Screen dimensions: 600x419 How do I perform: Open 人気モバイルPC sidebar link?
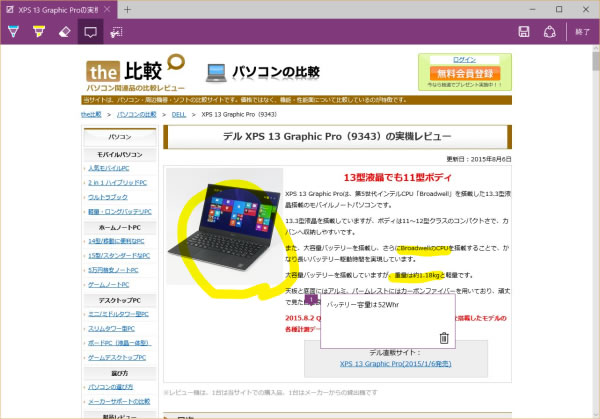(x=109, y=168)
